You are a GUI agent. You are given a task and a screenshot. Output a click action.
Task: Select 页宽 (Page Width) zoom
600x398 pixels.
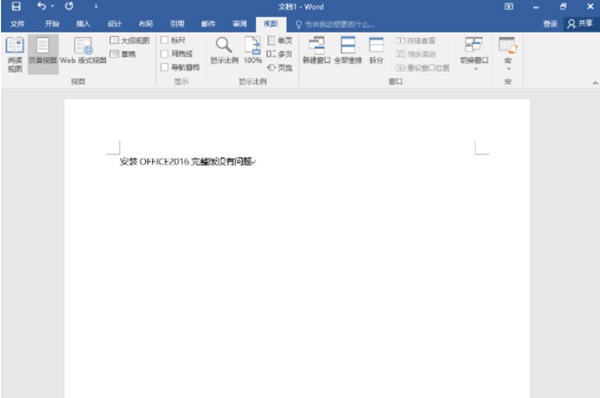point(280,68)
